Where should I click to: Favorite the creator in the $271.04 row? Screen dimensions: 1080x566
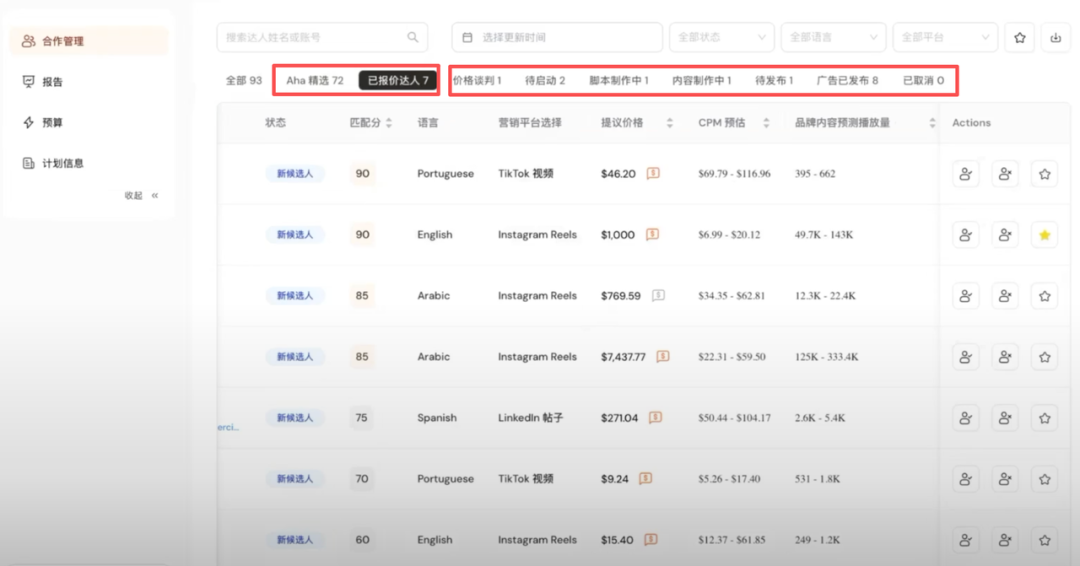click(x=1044, y=418)
